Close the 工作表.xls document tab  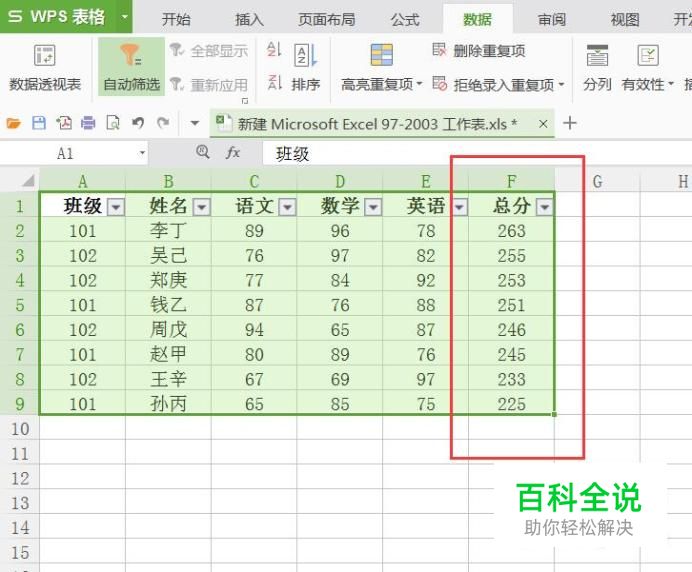click(x=543, y=124)
